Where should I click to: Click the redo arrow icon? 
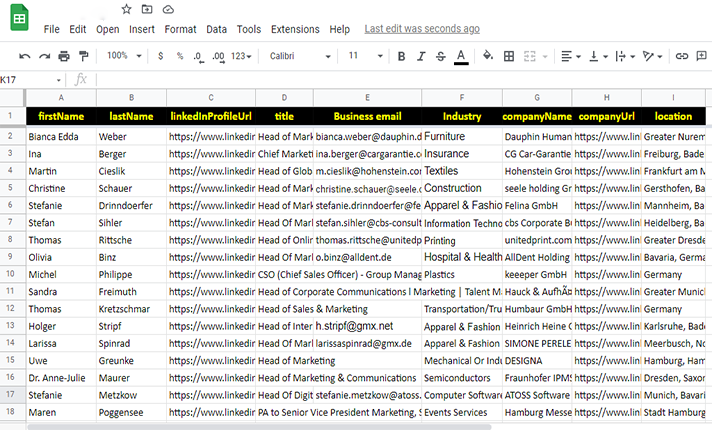click(44, 56)
